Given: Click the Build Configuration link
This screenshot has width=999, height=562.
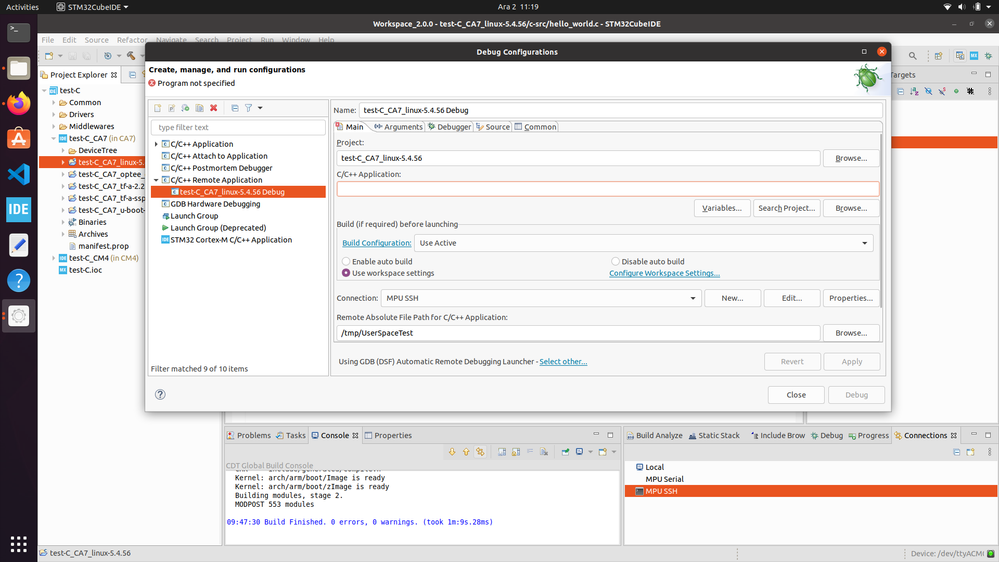Looking at the screenshot, I should 377,243.
